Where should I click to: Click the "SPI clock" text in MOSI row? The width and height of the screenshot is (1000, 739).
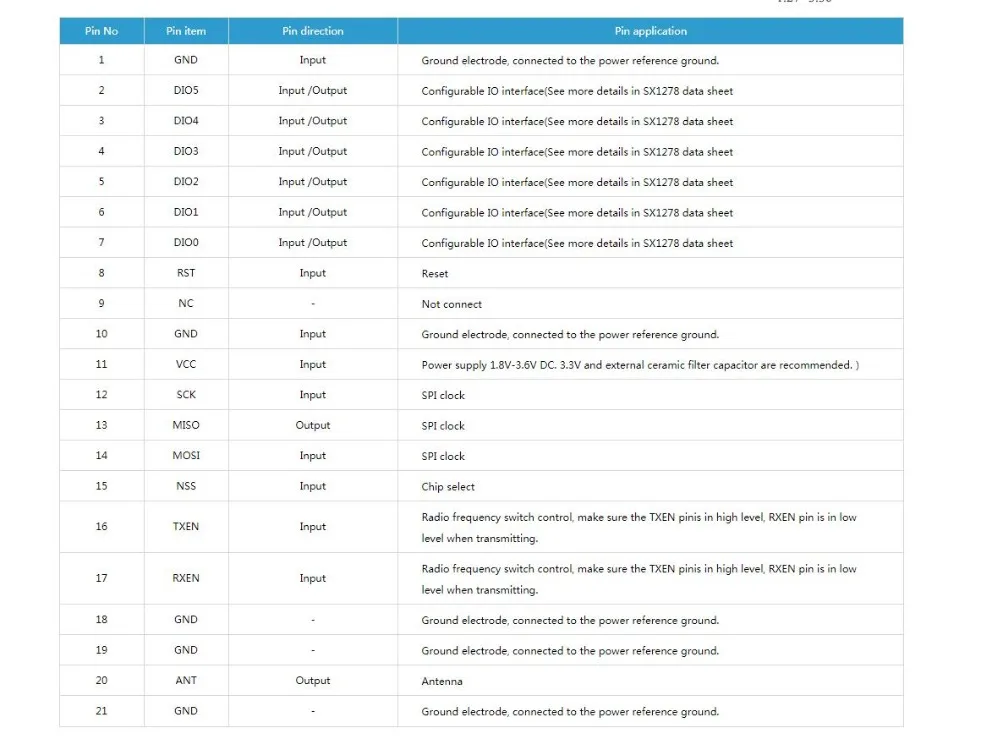tap(443, 456)
